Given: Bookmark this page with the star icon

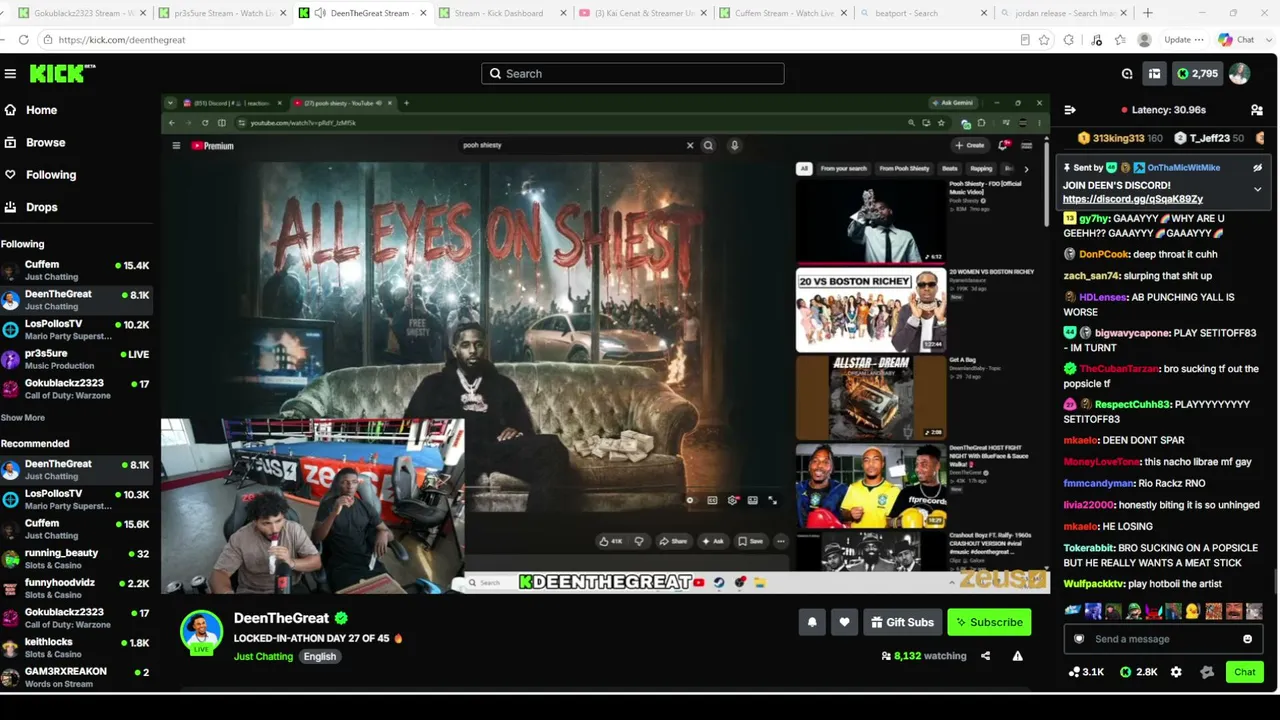Looking at the screenshot, I should coord(1044,40).
